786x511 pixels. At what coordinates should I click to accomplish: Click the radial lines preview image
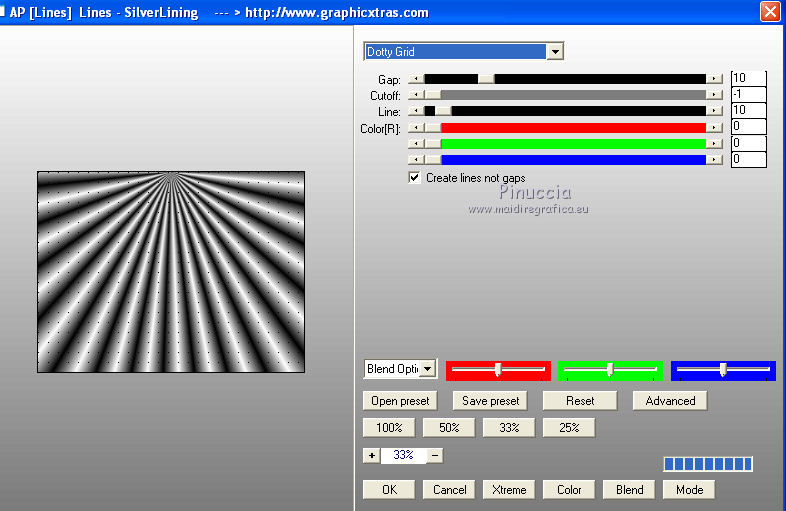pyautogui.click(x=171, y=272)
